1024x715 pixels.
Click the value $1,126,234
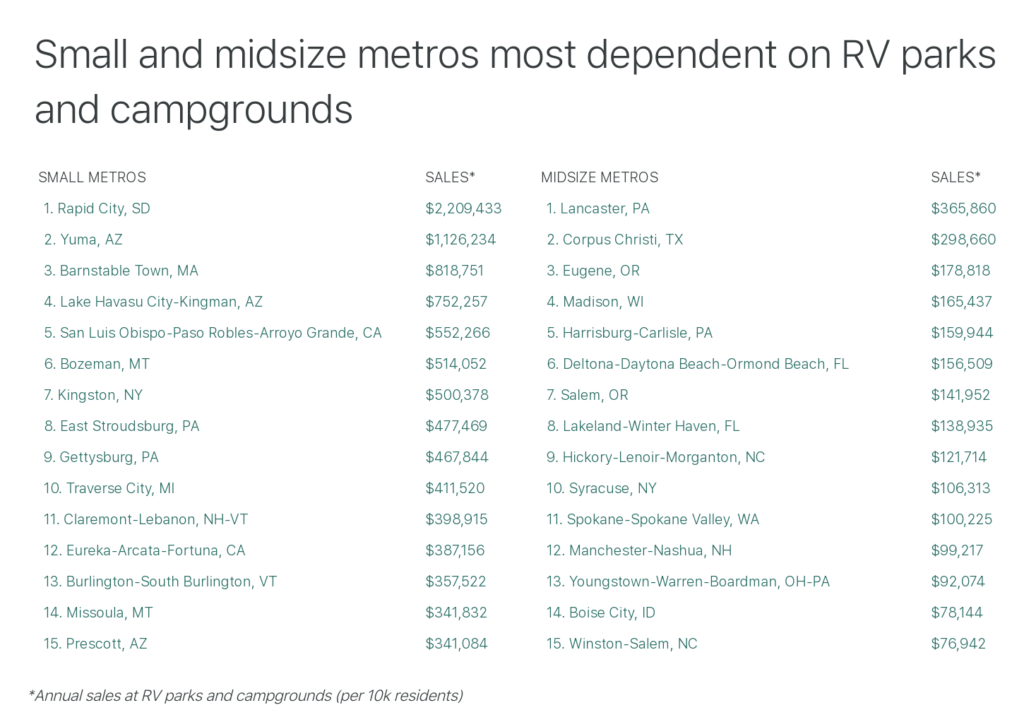[x=460, y=240]
